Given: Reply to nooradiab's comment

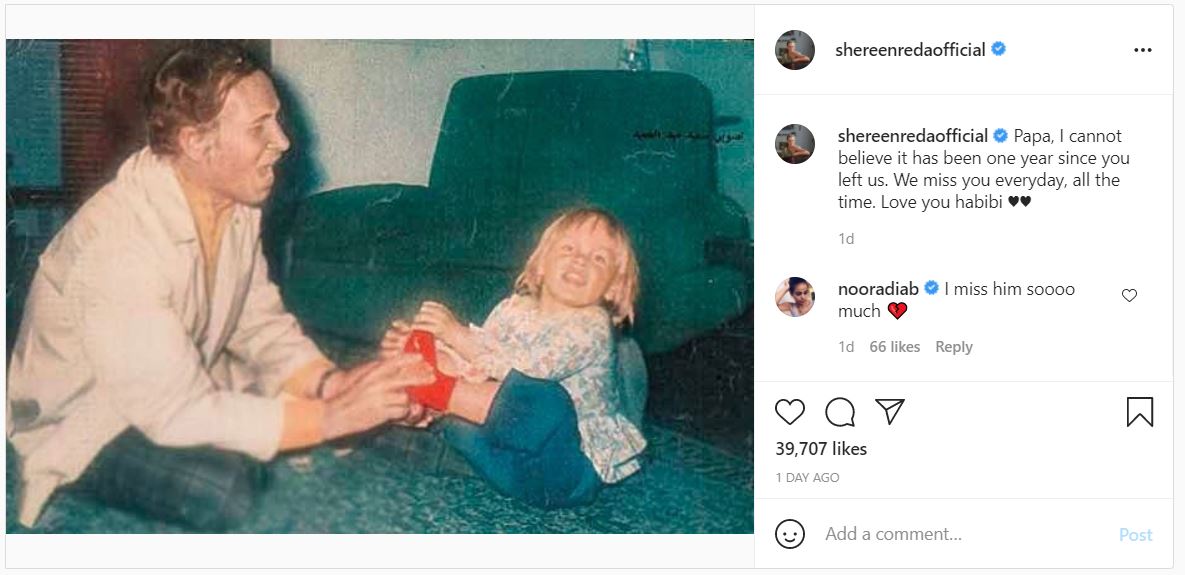Looking at the screenshot, I should pyautogui.click(x=954, y=347).
